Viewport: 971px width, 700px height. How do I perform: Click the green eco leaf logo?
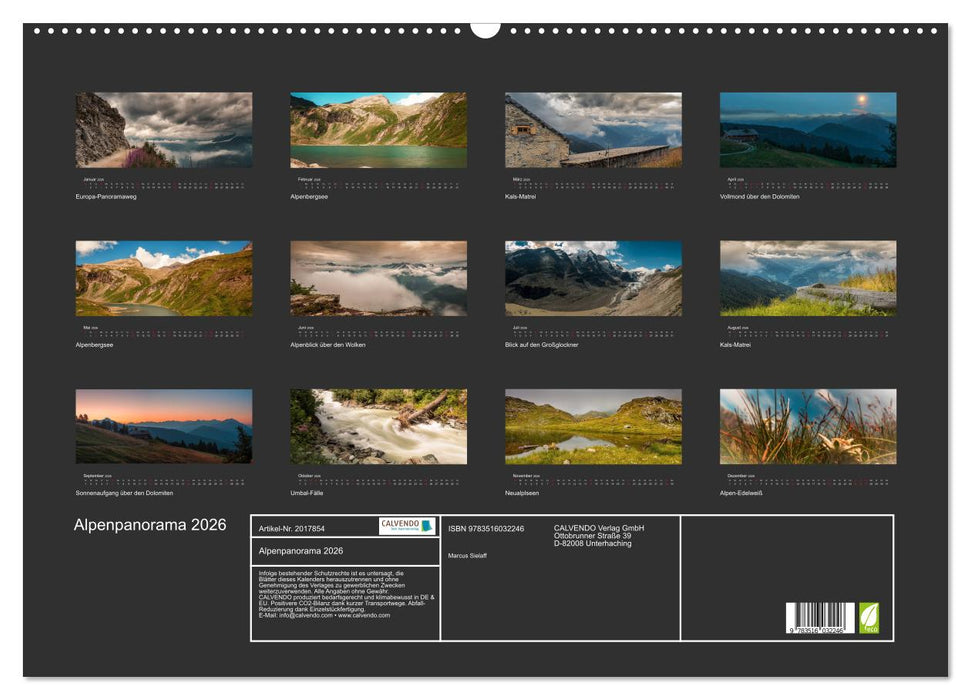coord(869,617)
